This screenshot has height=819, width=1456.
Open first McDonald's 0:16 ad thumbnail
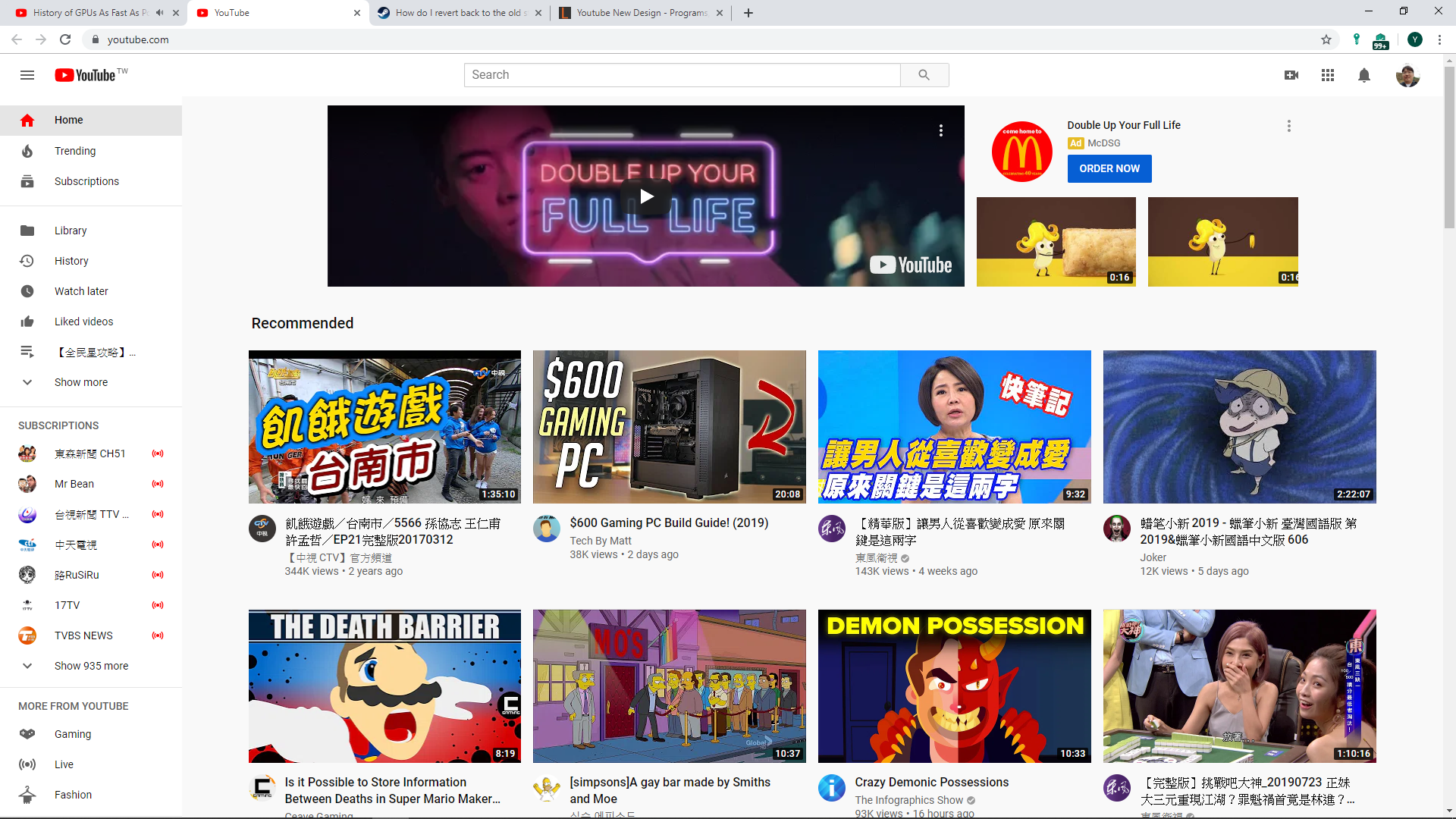(x=1056, y=242)
